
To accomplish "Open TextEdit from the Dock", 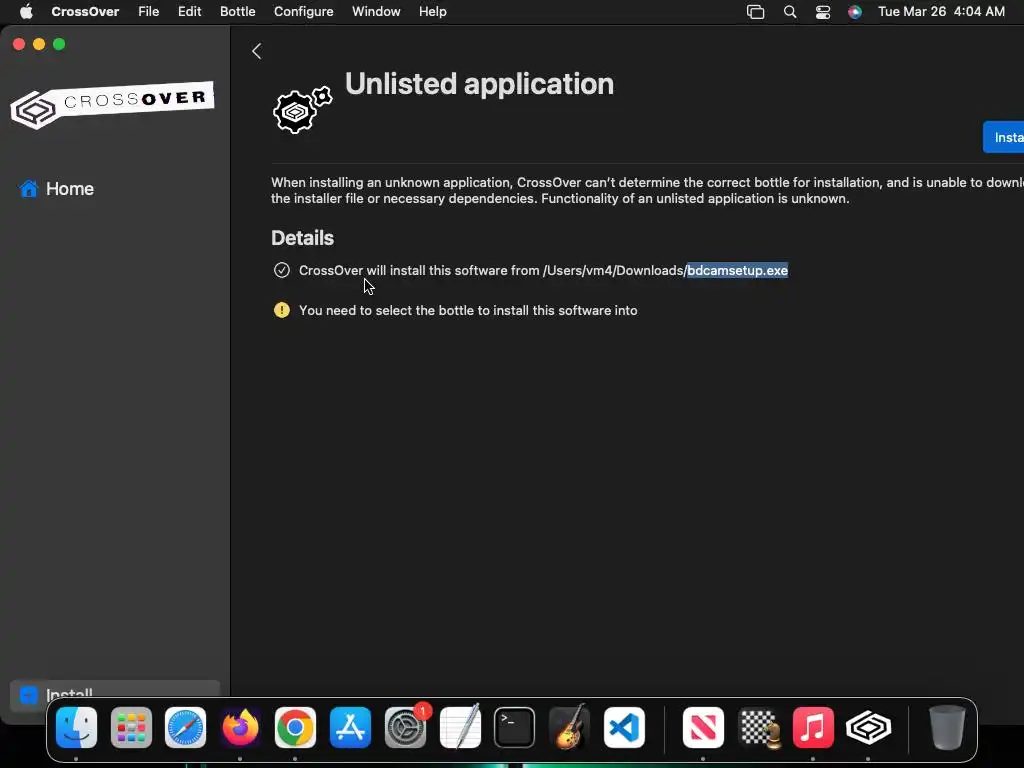I will [460, 728].
